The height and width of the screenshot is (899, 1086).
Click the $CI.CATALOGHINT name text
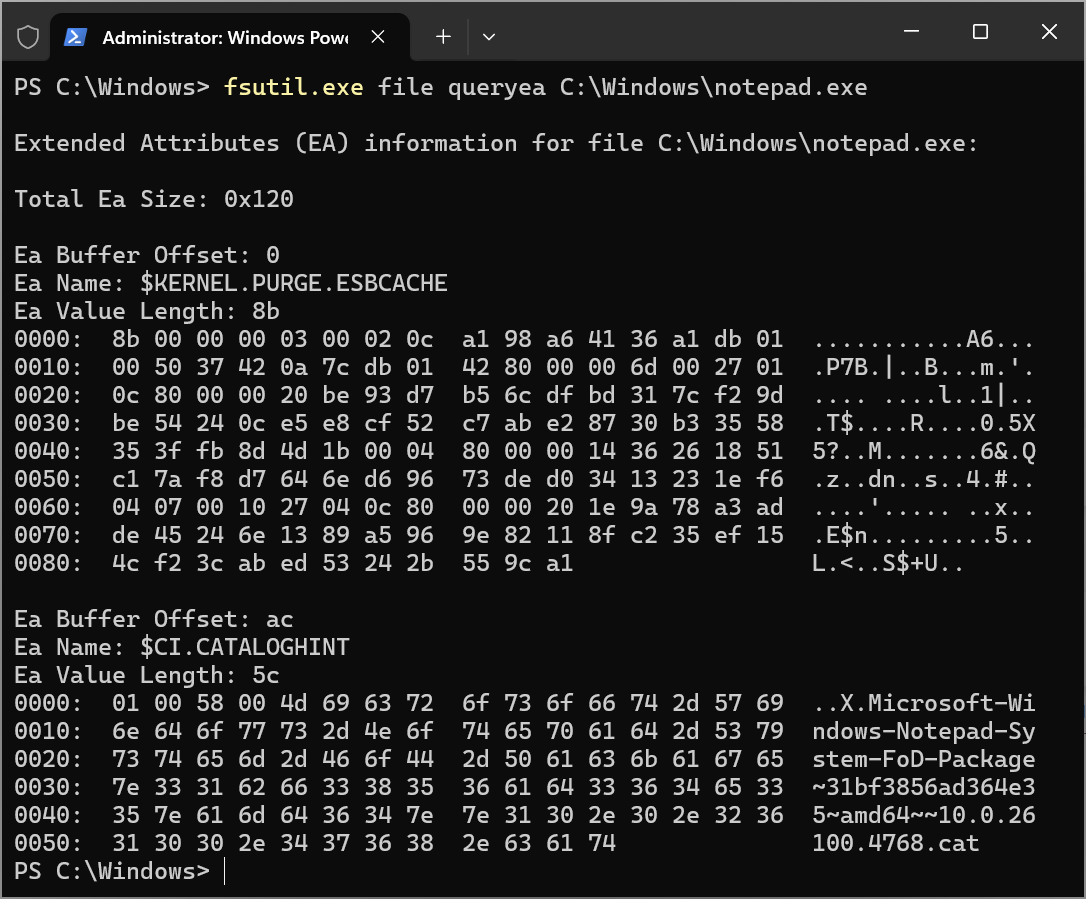244,647
